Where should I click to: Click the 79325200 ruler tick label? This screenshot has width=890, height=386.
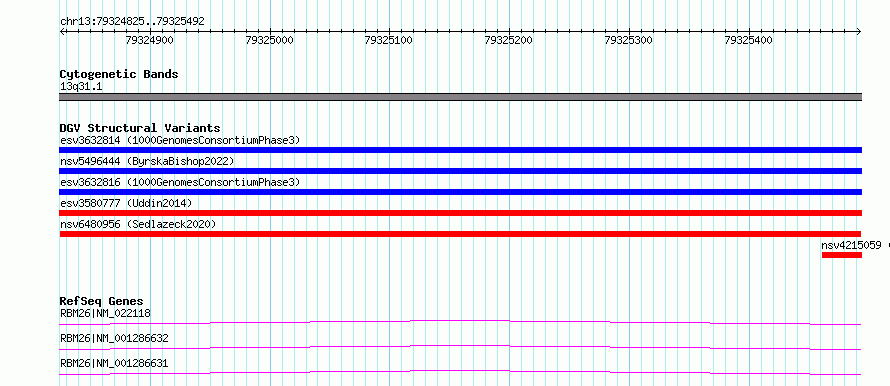tap(509, 40)
